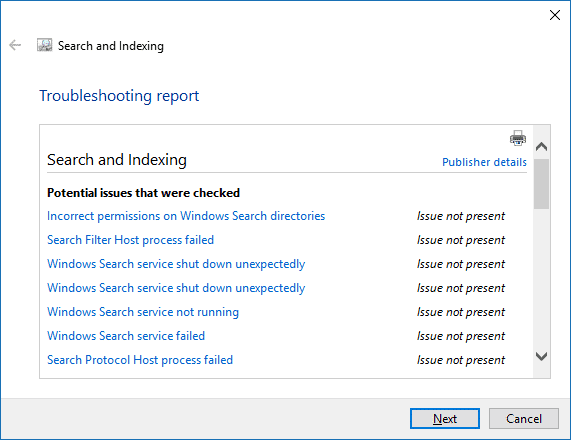Viewport: 571px width, 440px height.
Task: Click the scroll down arrow
Action: [x=542, y=356]
